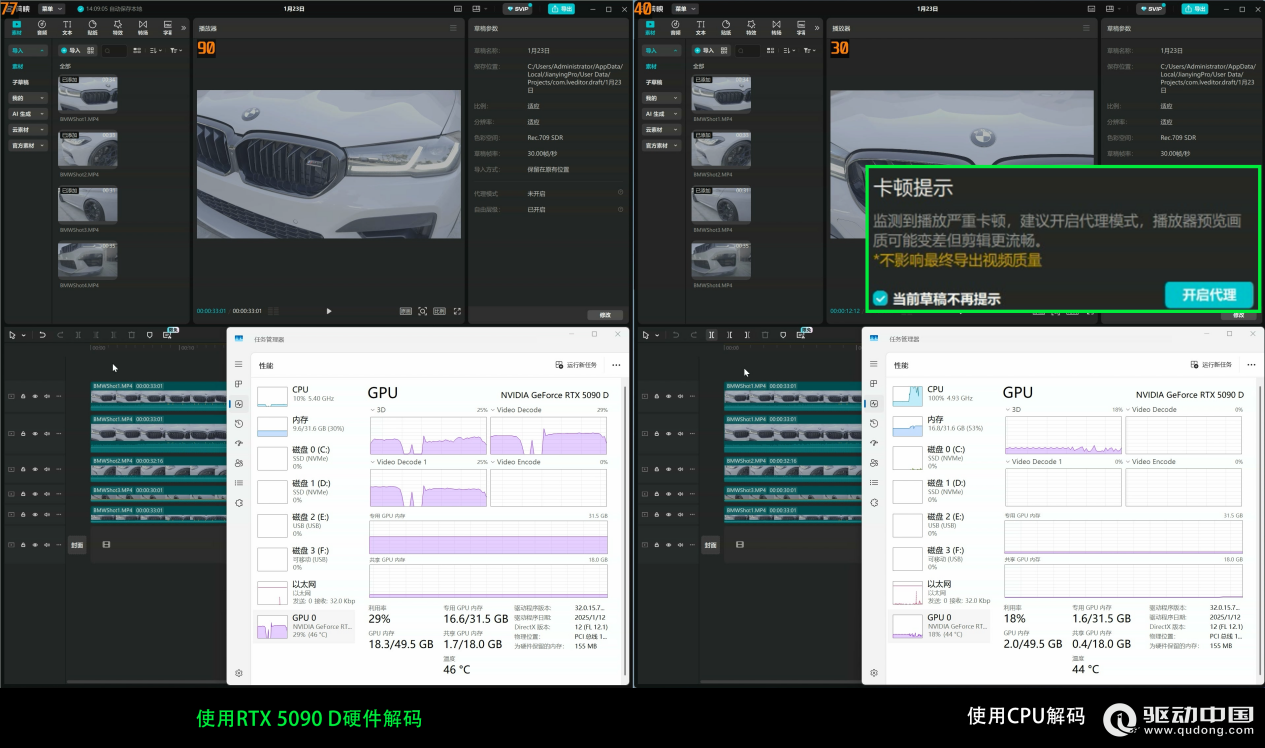Check the 当前草稿不再提示 checkbox
Image resolution: width=1265 pixels, height=748 pixels.
pos(880,298)
